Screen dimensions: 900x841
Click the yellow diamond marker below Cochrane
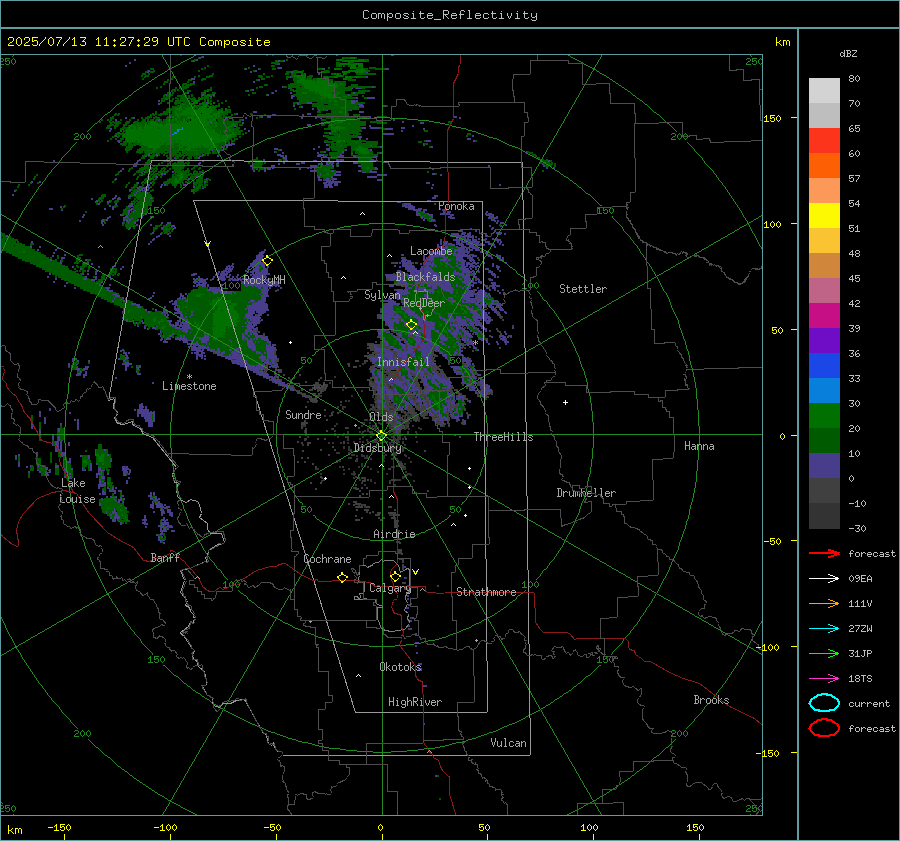click(x=342, y=578)
